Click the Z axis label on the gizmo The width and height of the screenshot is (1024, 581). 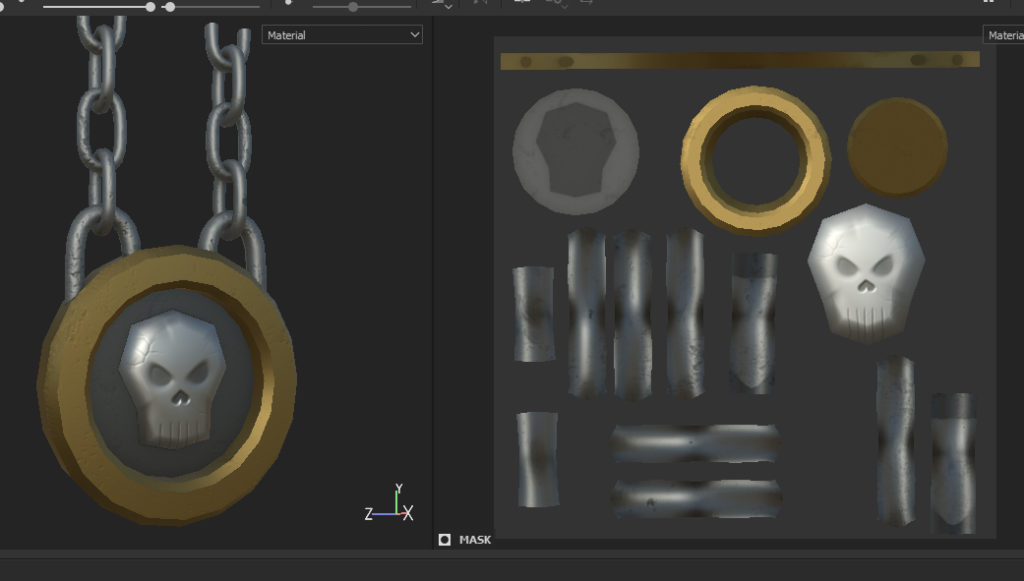[369, 514]
